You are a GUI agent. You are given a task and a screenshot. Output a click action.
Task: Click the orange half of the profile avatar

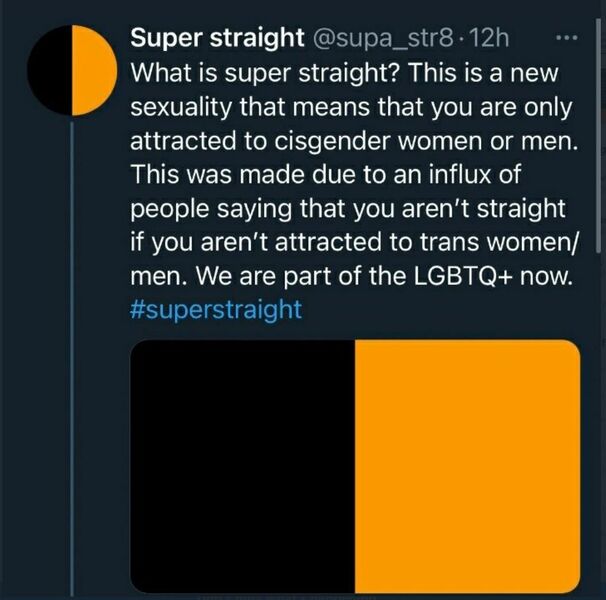point(94,70)
